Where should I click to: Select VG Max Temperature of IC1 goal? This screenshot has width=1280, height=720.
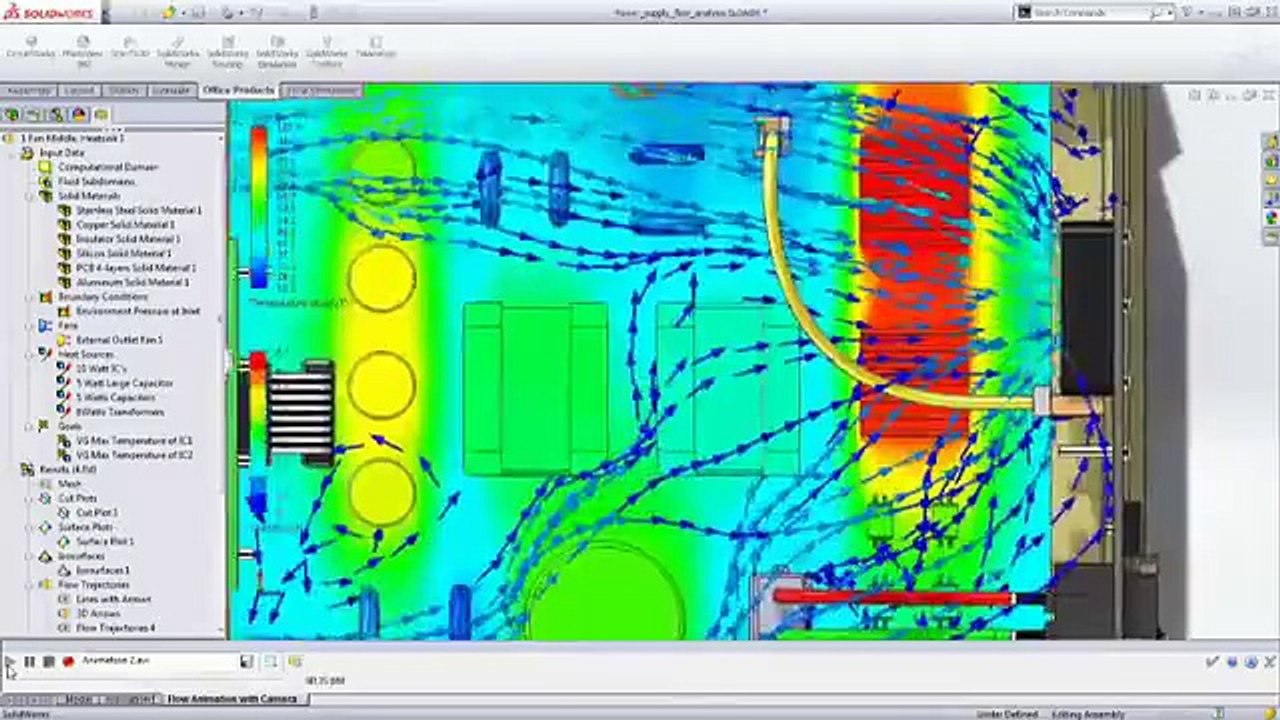click(134, 441)
